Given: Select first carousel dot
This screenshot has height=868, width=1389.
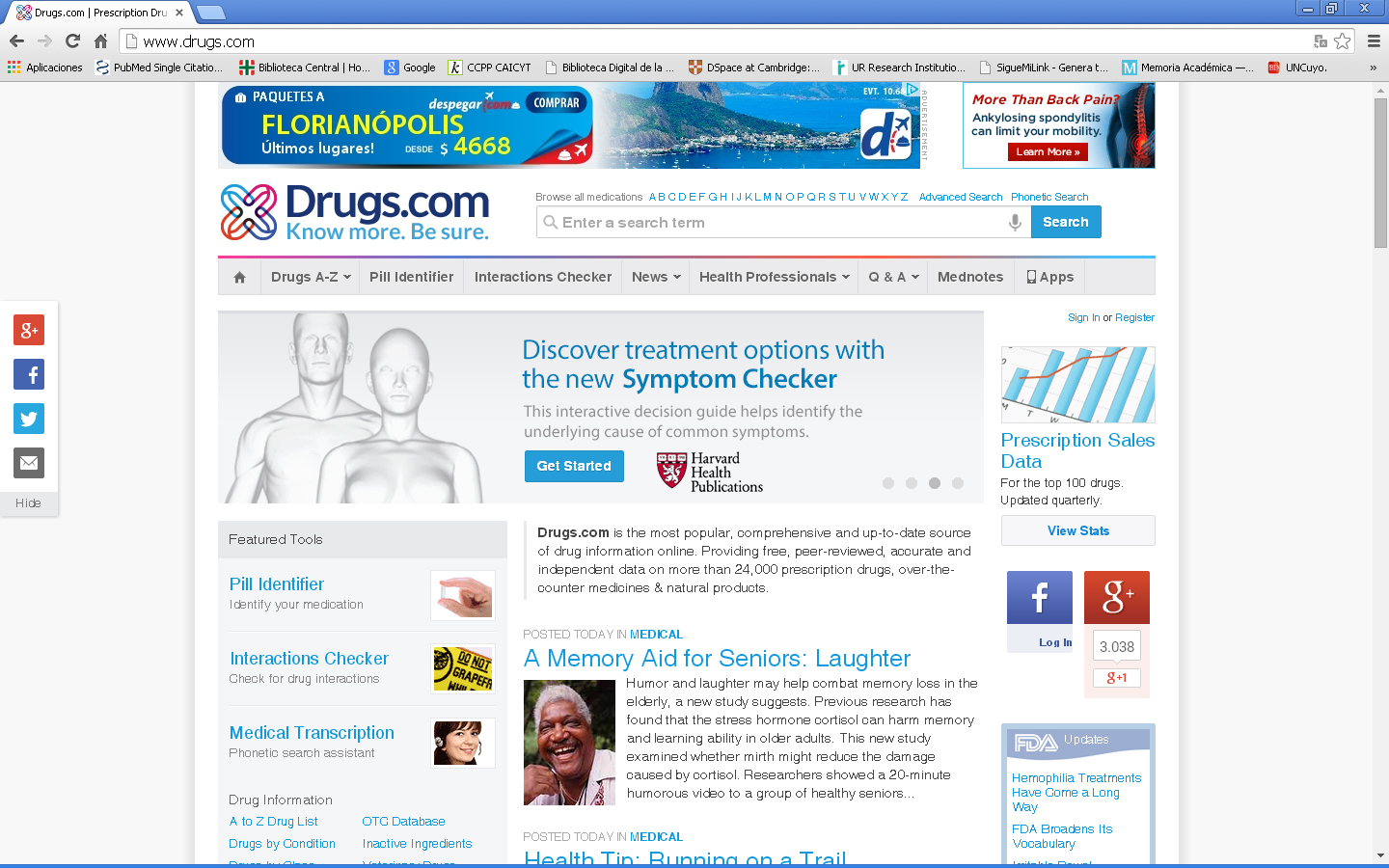Looking at the screenshot, I should click(x=888, y=483).
